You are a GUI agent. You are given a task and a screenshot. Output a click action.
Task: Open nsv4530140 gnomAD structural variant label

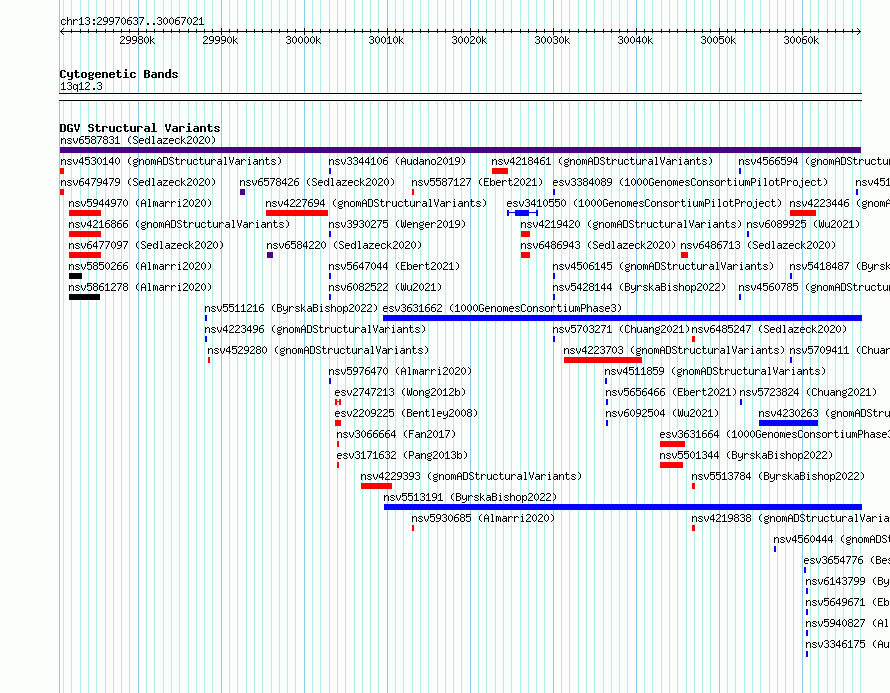pos(171,161)
